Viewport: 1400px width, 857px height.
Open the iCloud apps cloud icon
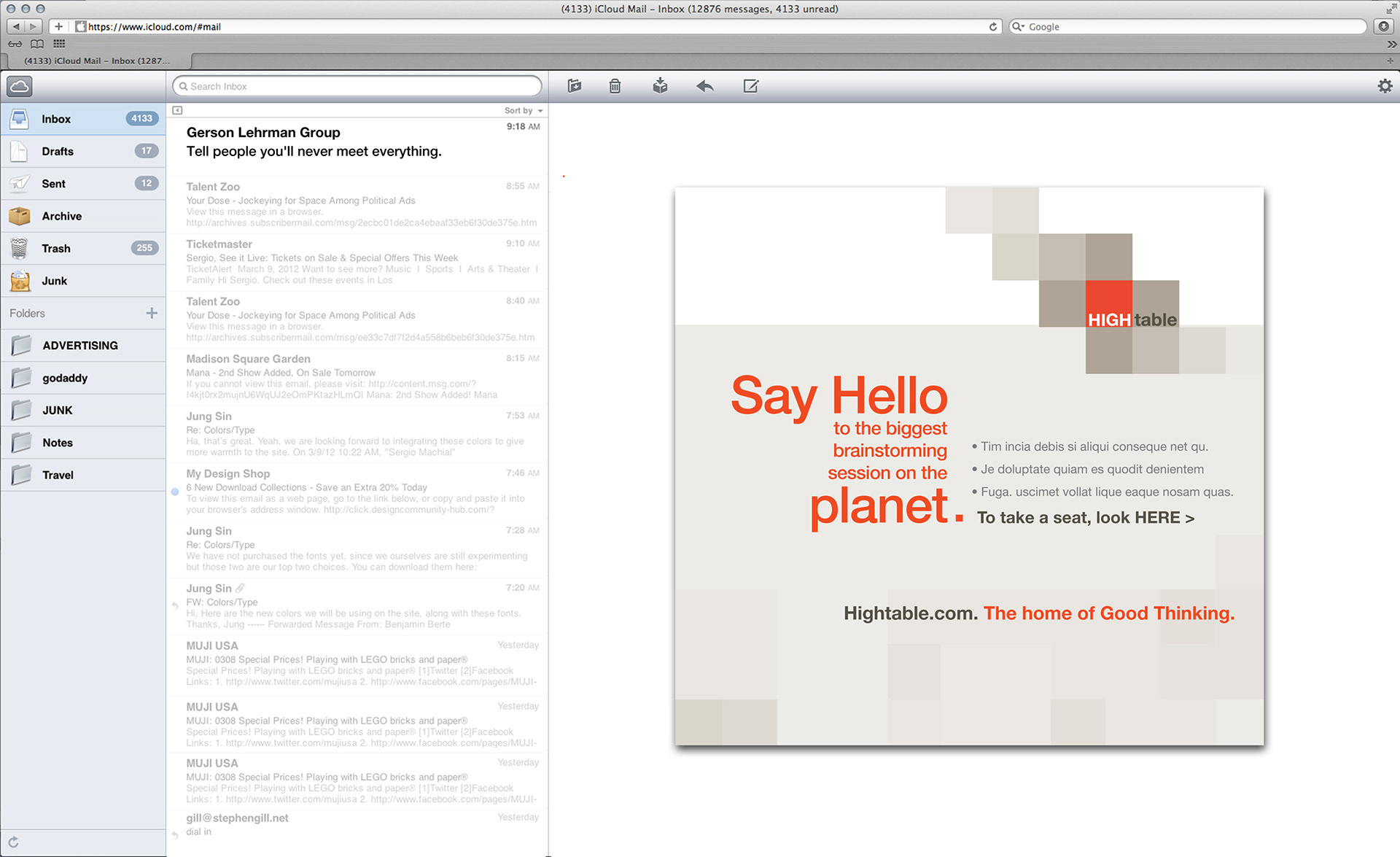[20, 86]
